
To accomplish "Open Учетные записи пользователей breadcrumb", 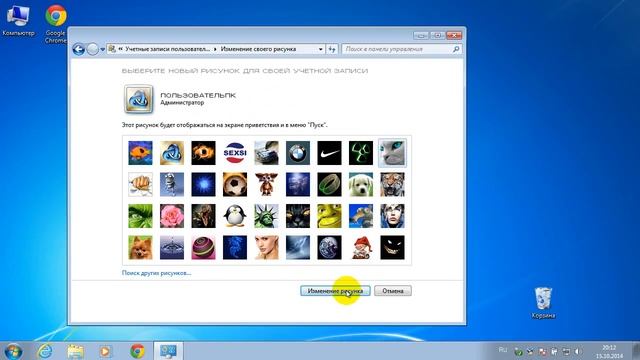I will click(167, 49).
